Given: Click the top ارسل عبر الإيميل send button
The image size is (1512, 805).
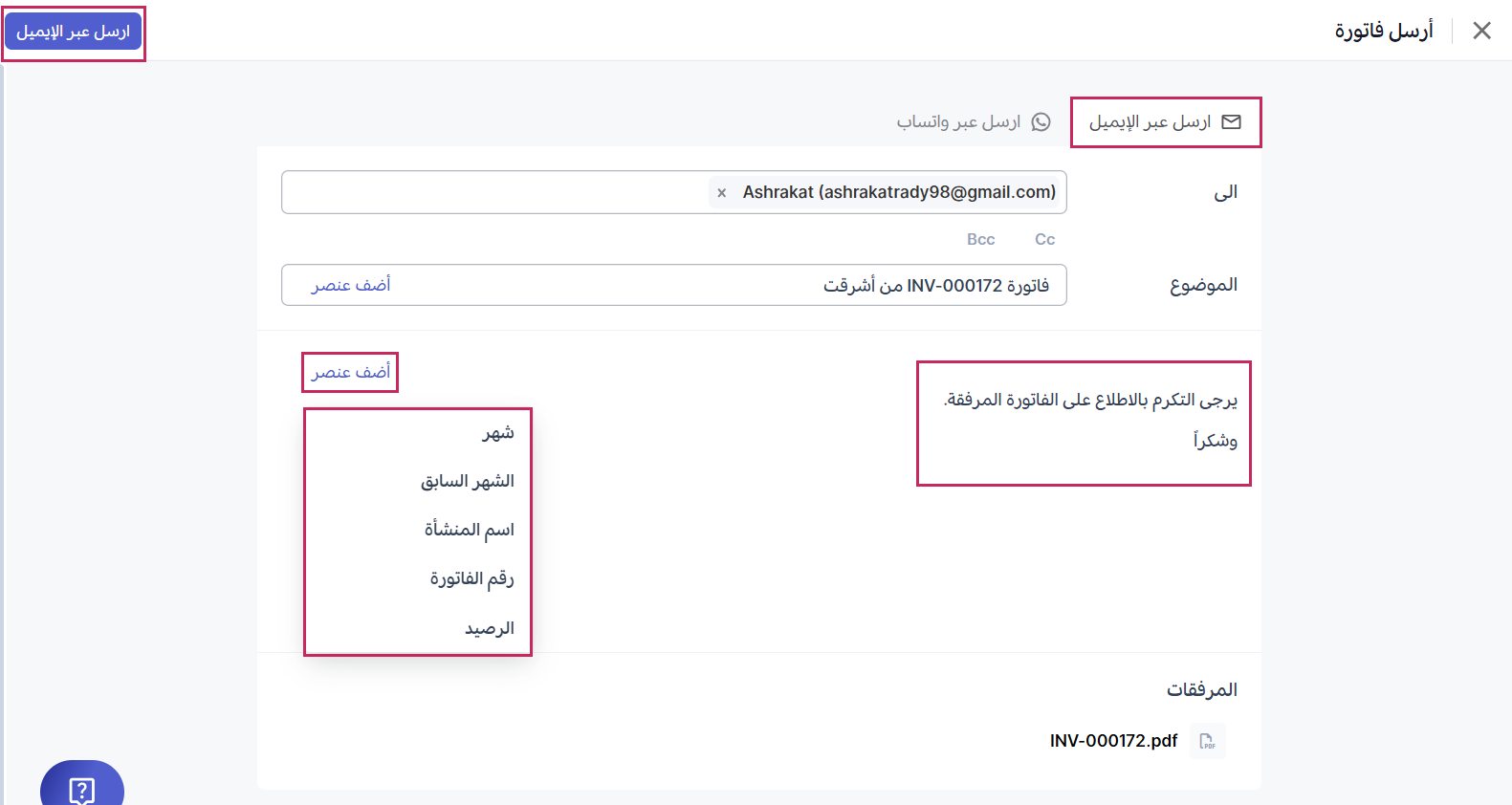Looking at the screenshot, I should coord(74,32).
